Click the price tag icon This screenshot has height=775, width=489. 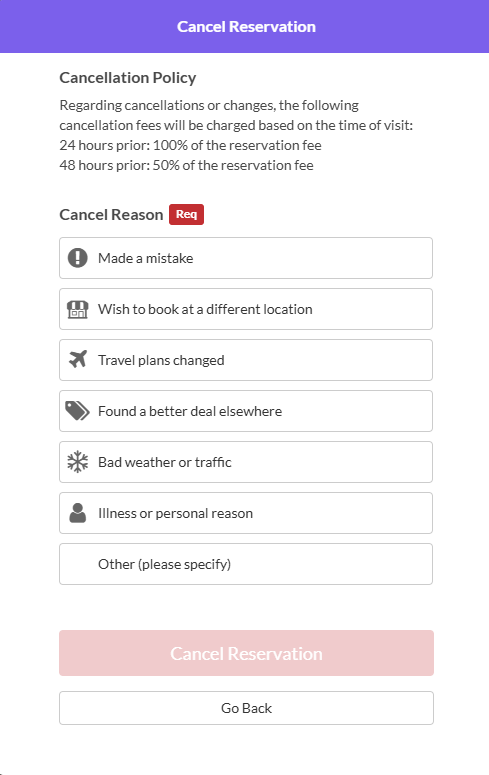pyautogui.click(x=78, y=411)
